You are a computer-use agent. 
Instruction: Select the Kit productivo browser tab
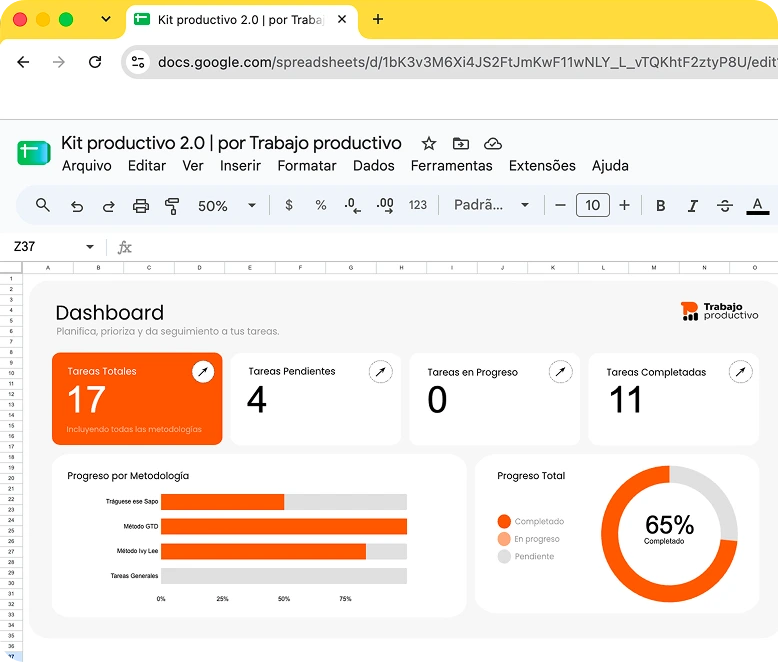pos(242,20)
